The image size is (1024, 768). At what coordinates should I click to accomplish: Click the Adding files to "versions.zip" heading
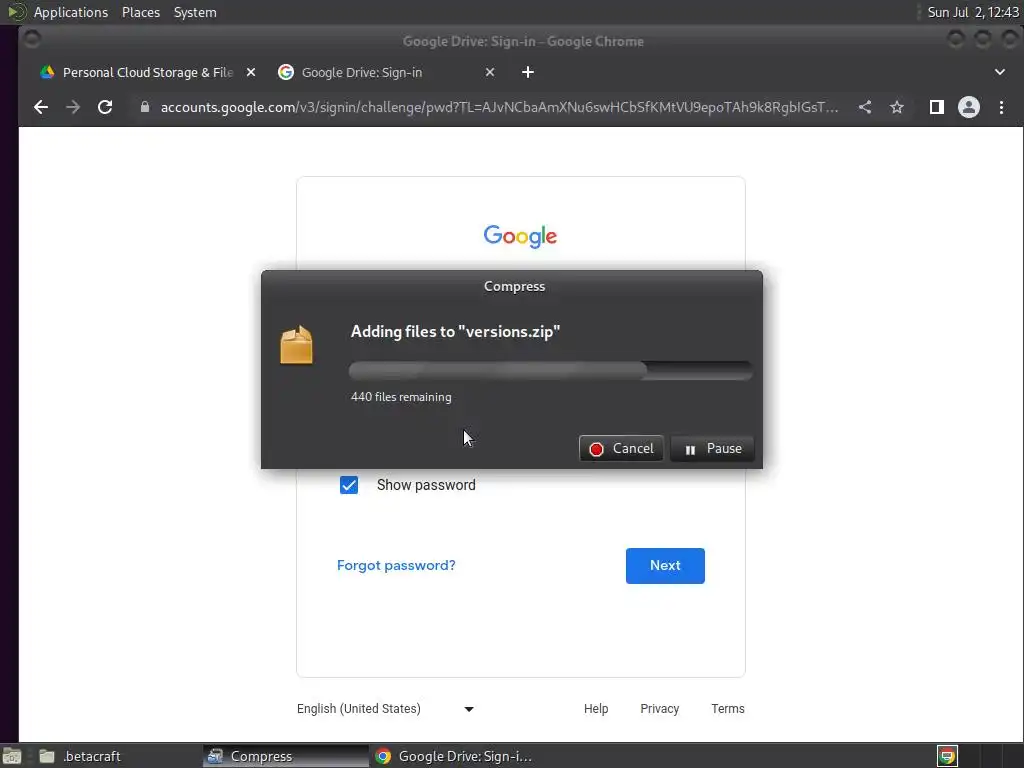[x=455, y=332]
